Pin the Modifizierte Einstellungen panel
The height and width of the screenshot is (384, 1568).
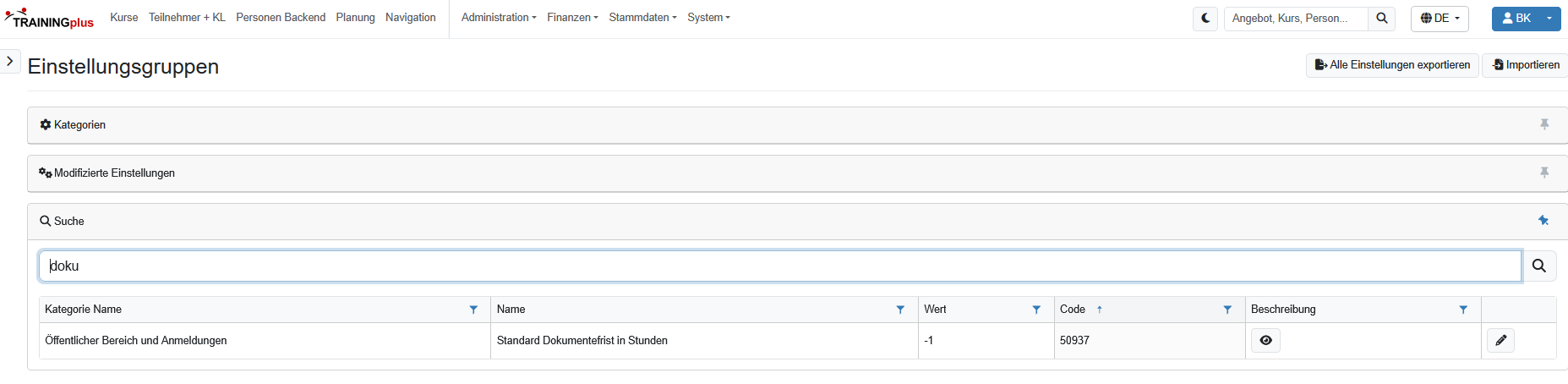click(x=1544, y=173)
